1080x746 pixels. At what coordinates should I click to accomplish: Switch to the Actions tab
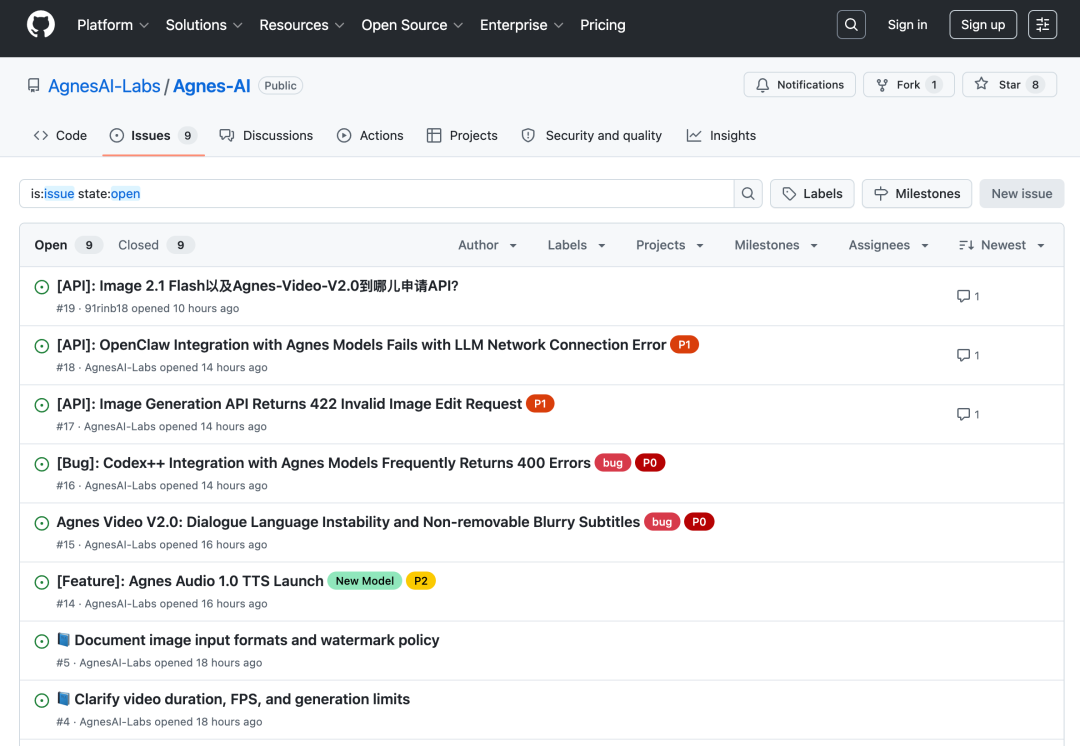coord(370,136)
